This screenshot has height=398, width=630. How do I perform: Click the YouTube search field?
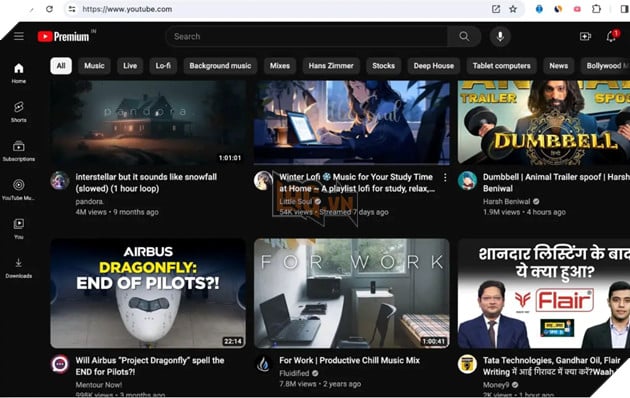tap(307, 37)
